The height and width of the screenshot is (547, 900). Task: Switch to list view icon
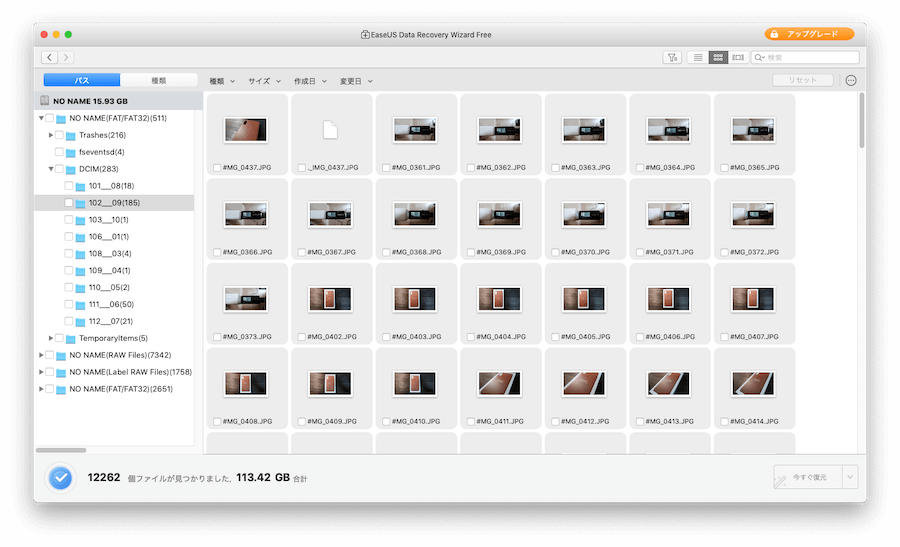click(697, 57)
